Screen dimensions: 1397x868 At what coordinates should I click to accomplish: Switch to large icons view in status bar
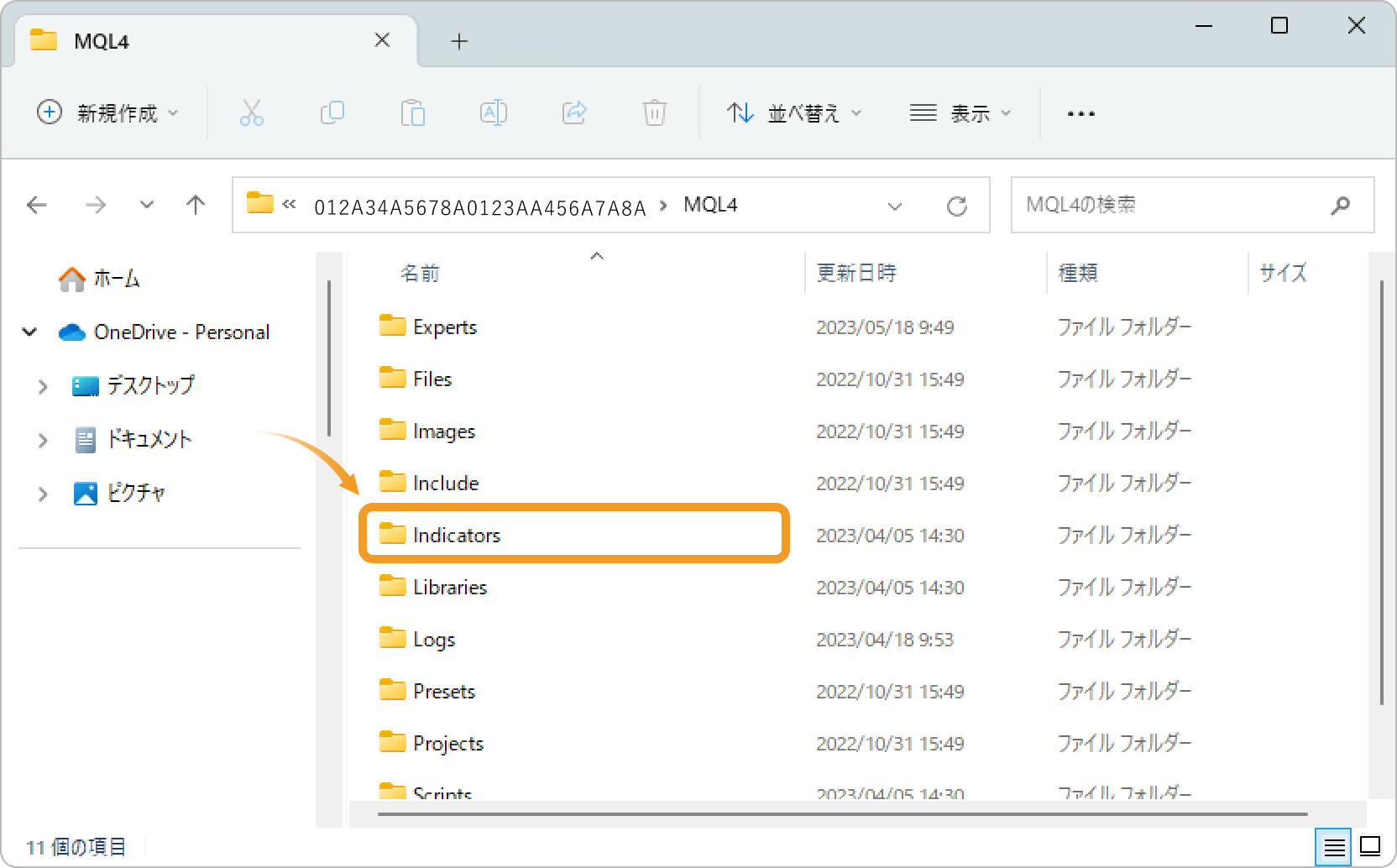point(1370,846)
